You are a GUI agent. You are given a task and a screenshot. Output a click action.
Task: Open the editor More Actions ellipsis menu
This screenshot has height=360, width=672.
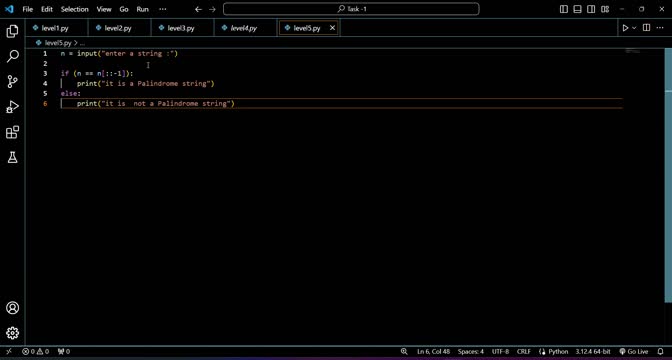point(660,28)
